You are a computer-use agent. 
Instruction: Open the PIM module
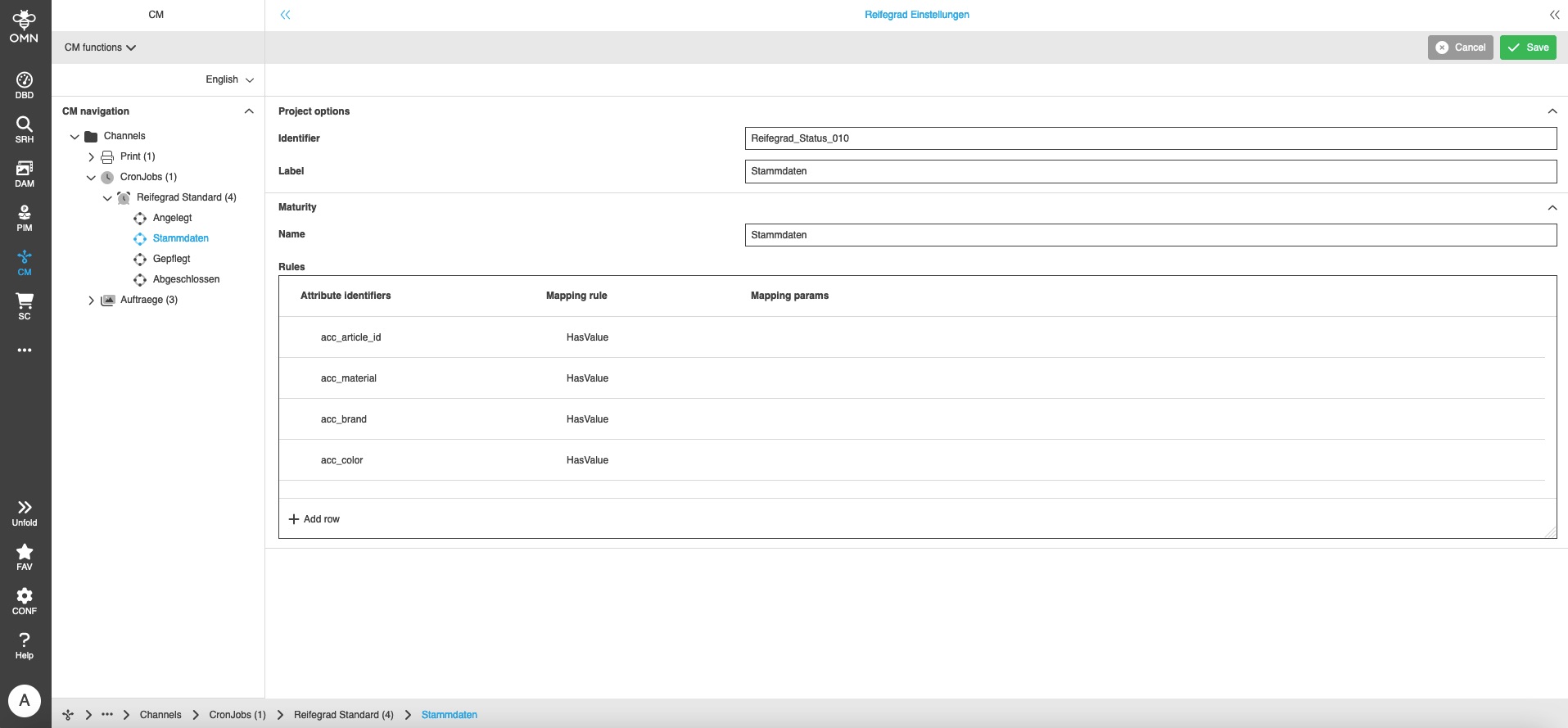coord(25,218)
